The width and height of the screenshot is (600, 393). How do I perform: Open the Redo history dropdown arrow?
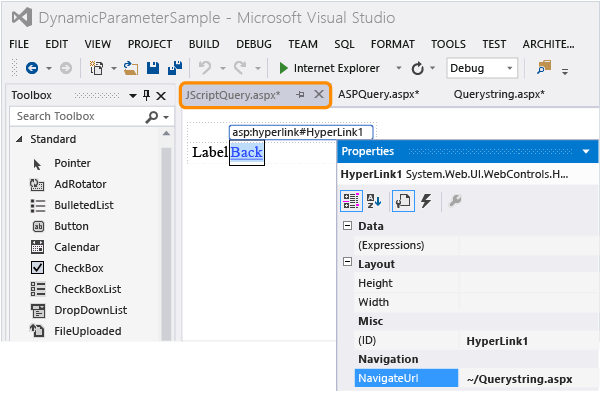pyautogui.click(x=258, y=68)
